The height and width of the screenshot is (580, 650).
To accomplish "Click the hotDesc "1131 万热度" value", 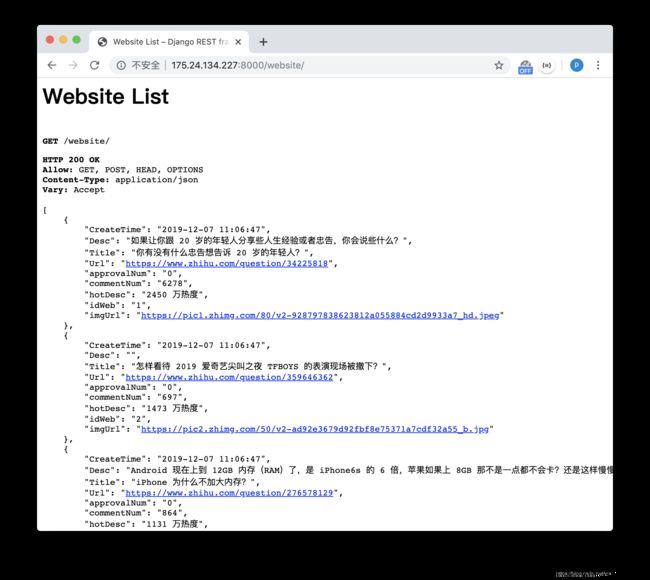I will tap(172, 524).
